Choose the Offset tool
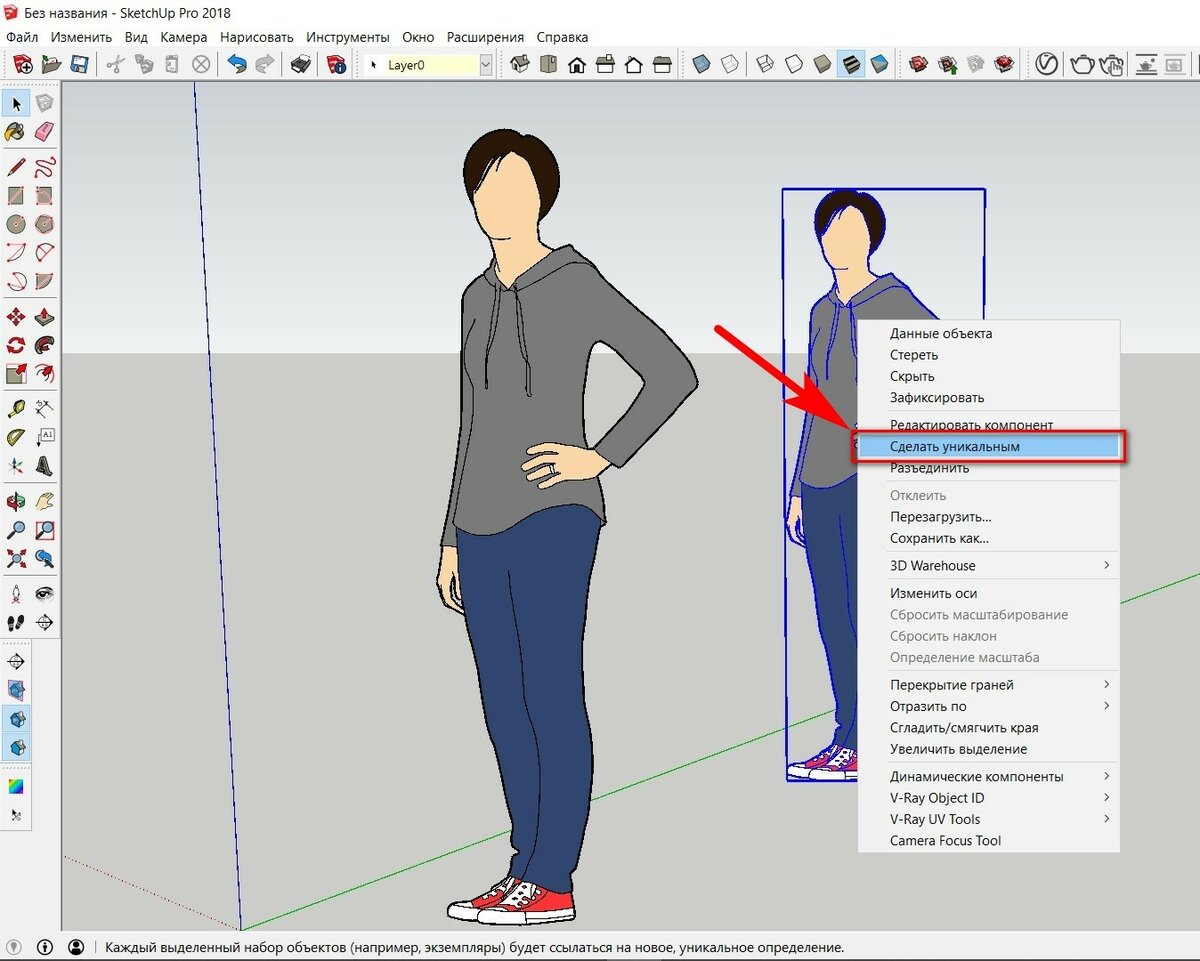Screen dimensions: 1200x961 [x=45, y=374]
